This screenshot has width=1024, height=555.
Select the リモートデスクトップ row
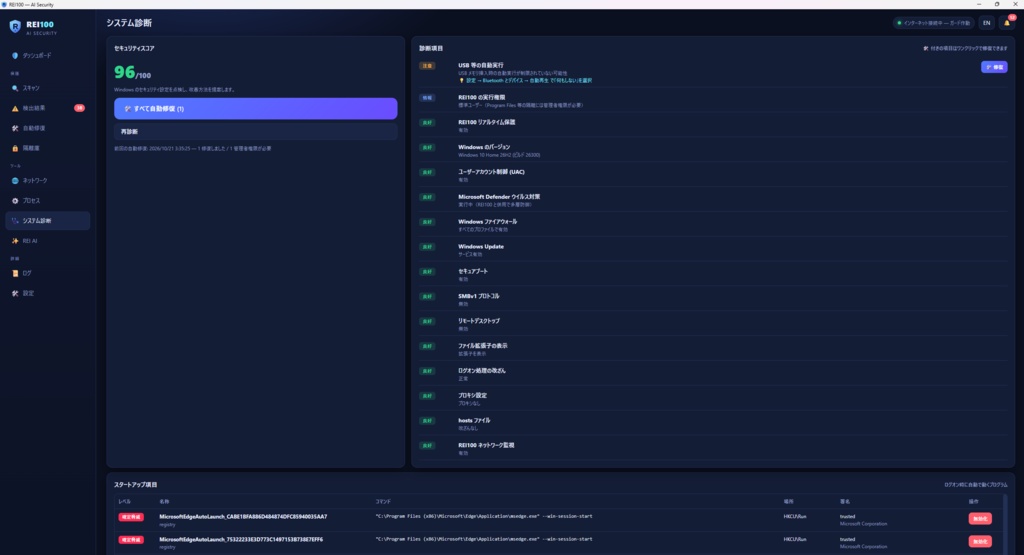pos(713,323)
